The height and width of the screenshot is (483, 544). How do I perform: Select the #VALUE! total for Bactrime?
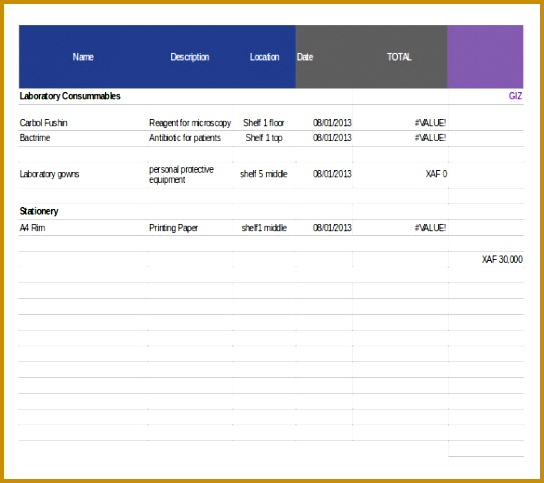(430, 138)
